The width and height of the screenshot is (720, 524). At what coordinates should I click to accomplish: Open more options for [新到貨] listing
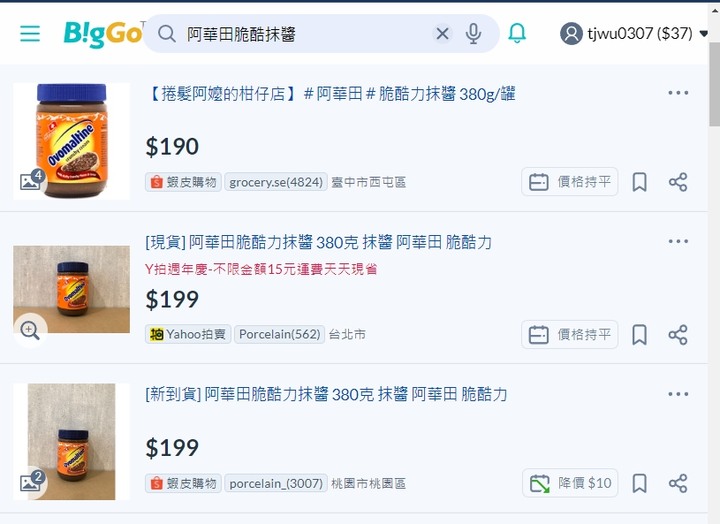click(x=678, y=394)
